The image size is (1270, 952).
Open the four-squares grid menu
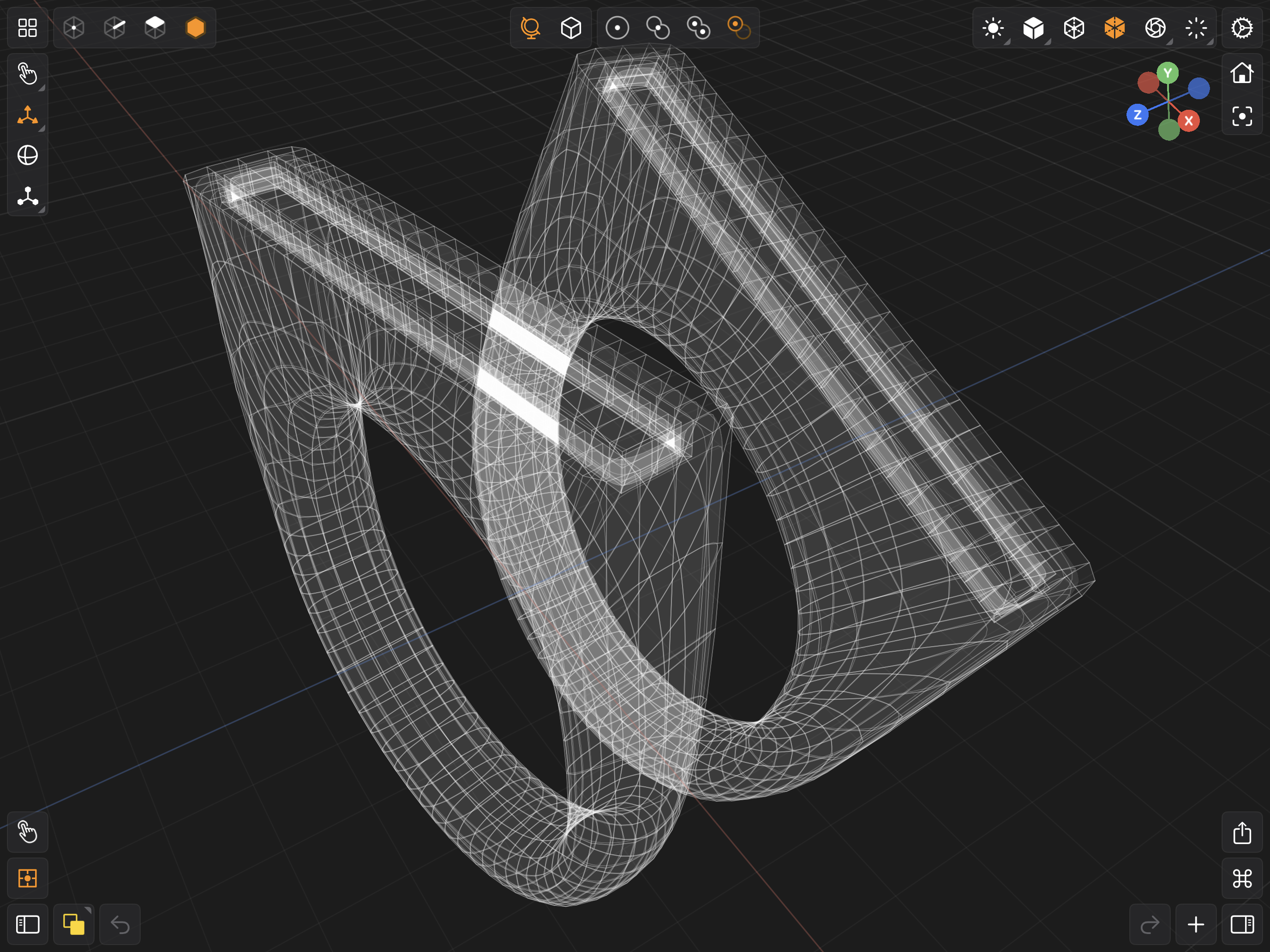[28, 28]
